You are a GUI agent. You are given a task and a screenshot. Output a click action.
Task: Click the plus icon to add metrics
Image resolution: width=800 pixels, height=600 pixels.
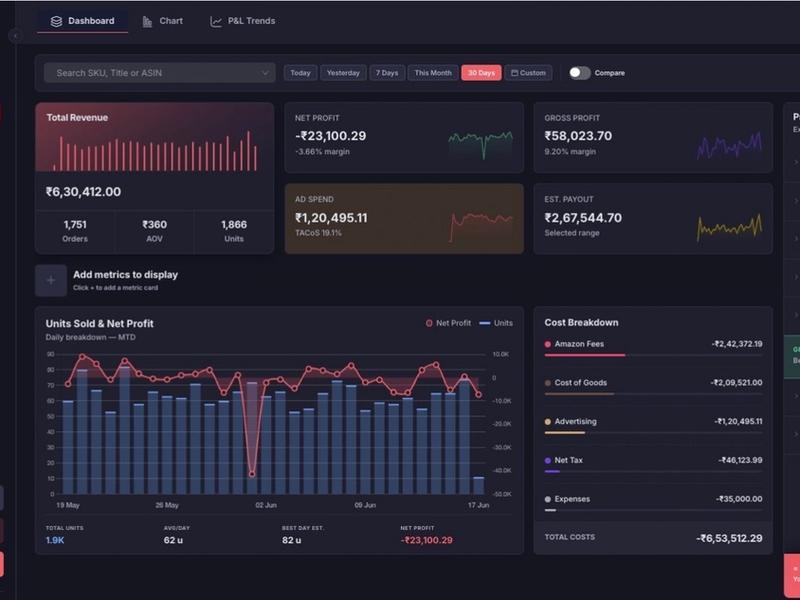pos(51,280)
